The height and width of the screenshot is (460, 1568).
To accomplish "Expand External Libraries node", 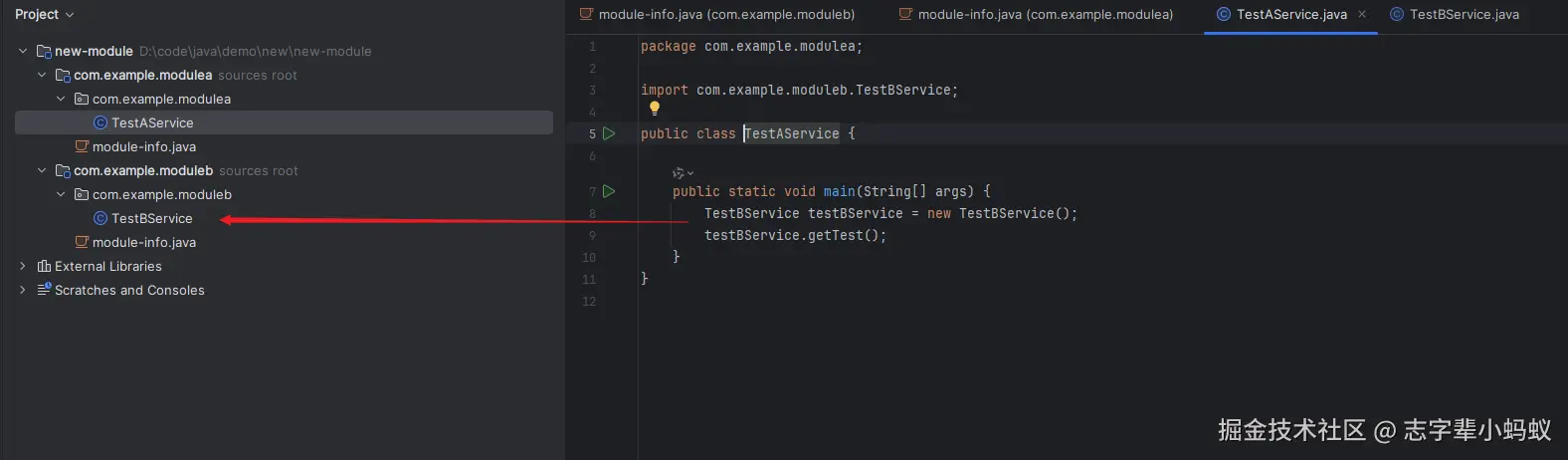I will 23,266.
